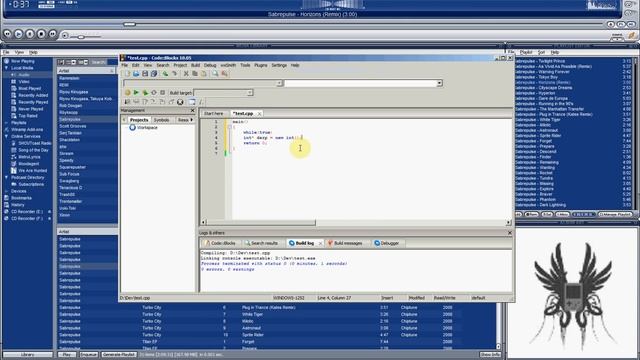Select SHOUTcast Radio in Online Services
The height and width of the screenshot is (360, 640).
pos(35,143)
